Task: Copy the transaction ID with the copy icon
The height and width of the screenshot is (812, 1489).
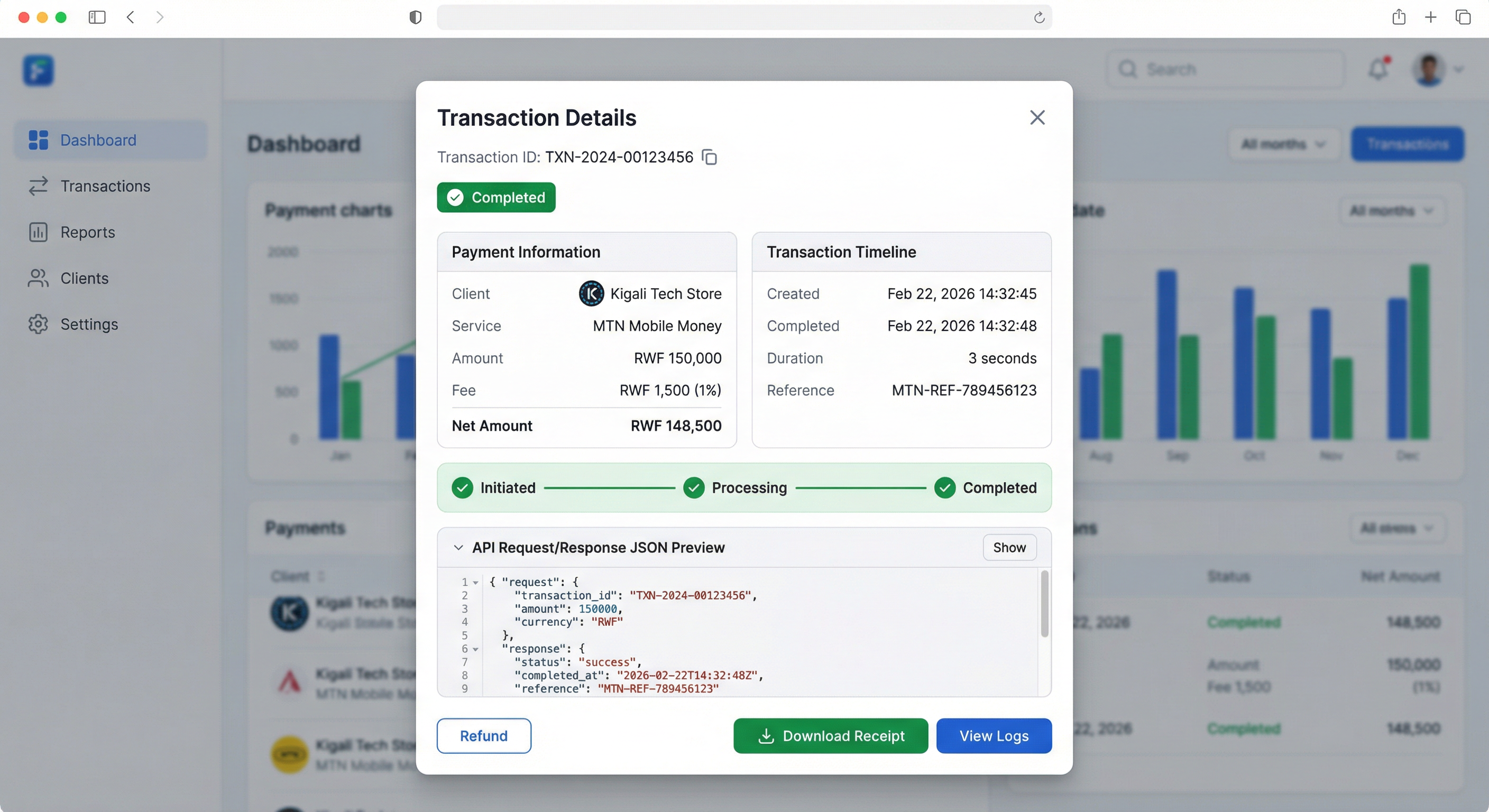Action: pyautogui.click(x=709, y=157)
